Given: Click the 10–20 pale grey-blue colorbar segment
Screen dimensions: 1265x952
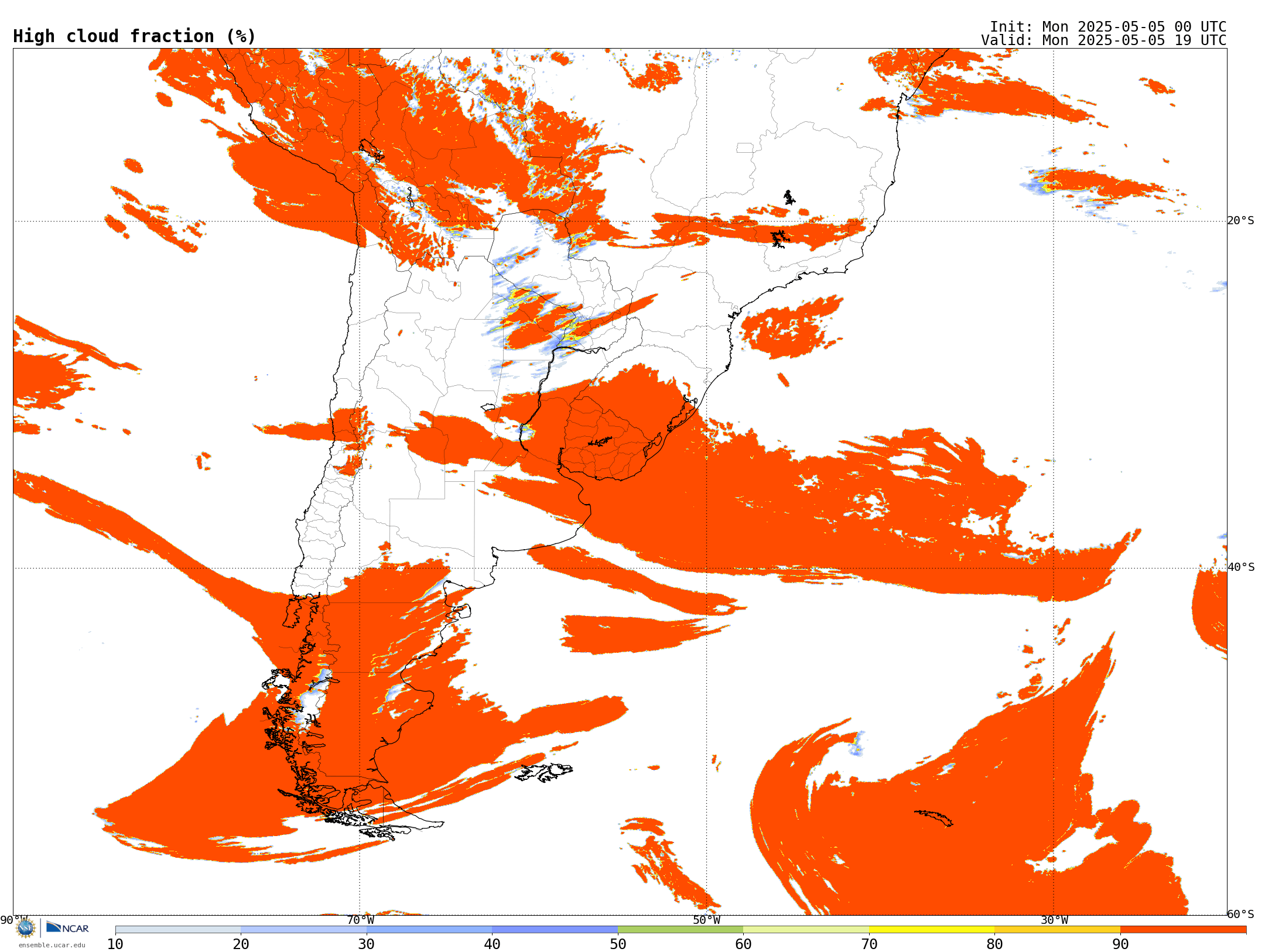Looking at the screenshot, I should click(x=178, y=930).
